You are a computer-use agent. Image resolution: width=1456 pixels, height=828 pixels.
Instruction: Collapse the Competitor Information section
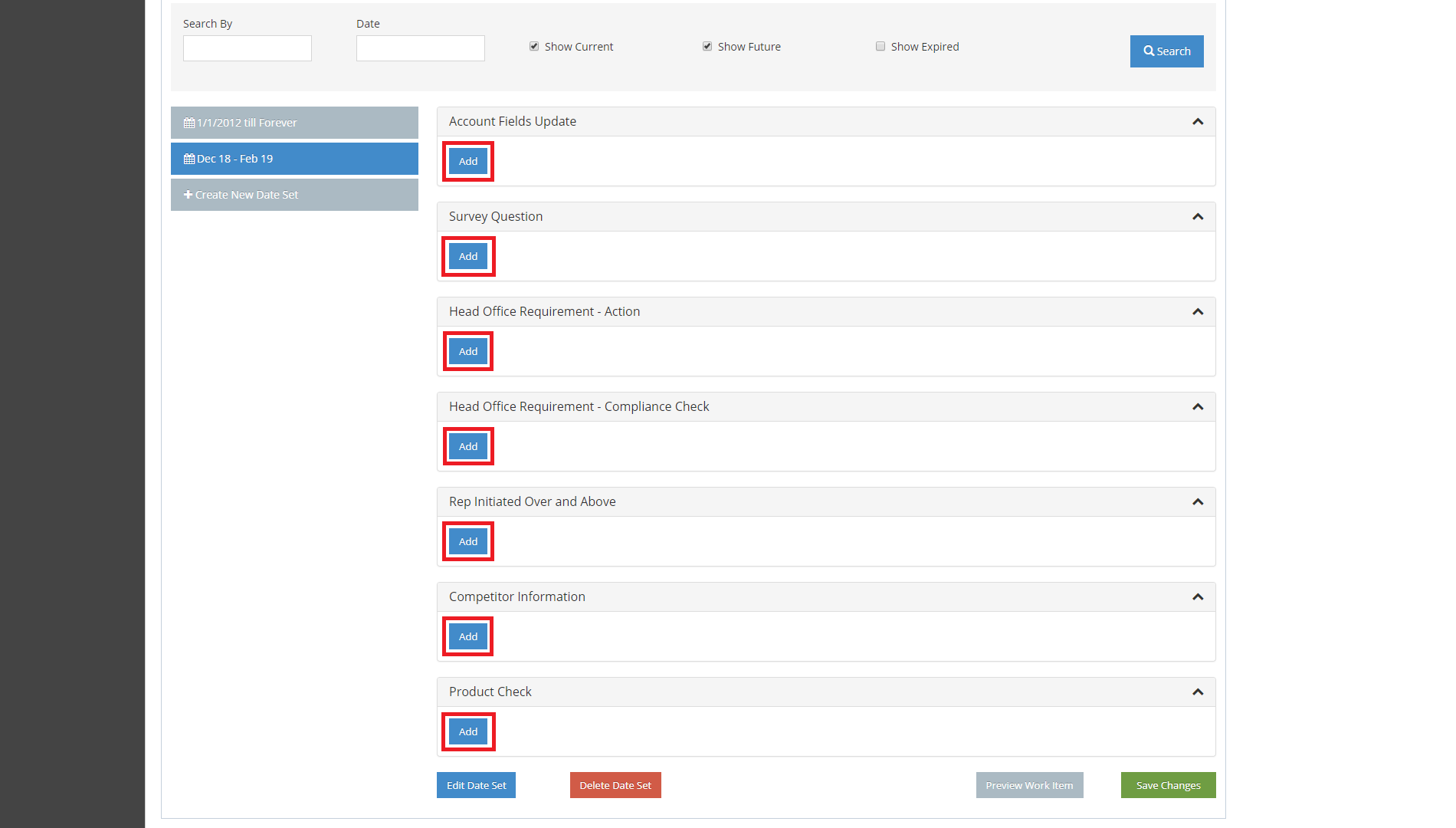tap(1198, 597)
